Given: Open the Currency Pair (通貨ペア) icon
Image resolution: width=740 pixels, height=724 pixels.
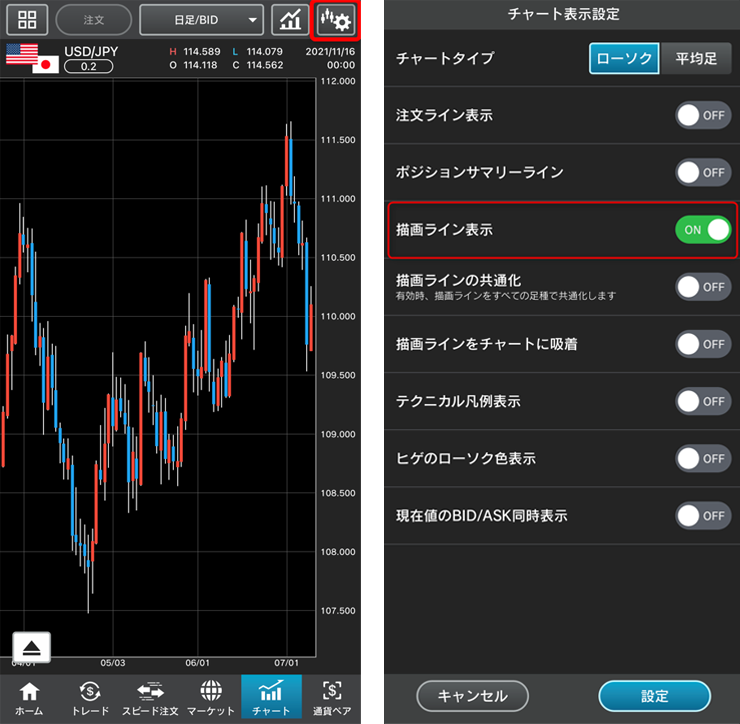Looking at the screenshot, I should pyautogui.click(x=331, y=698).
